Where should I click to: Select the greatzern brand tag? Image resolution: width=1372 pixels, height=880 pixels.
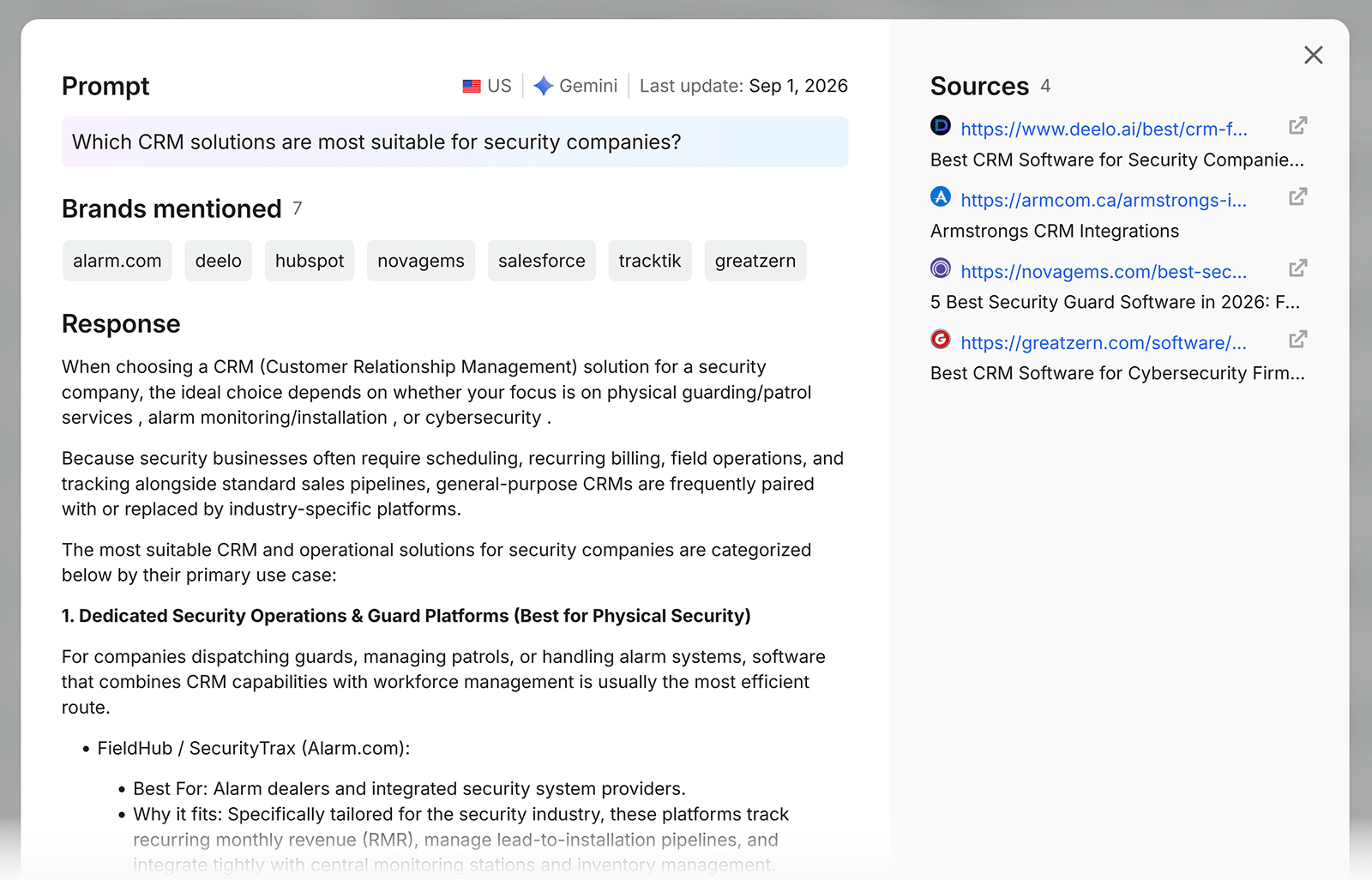point(755,261)
